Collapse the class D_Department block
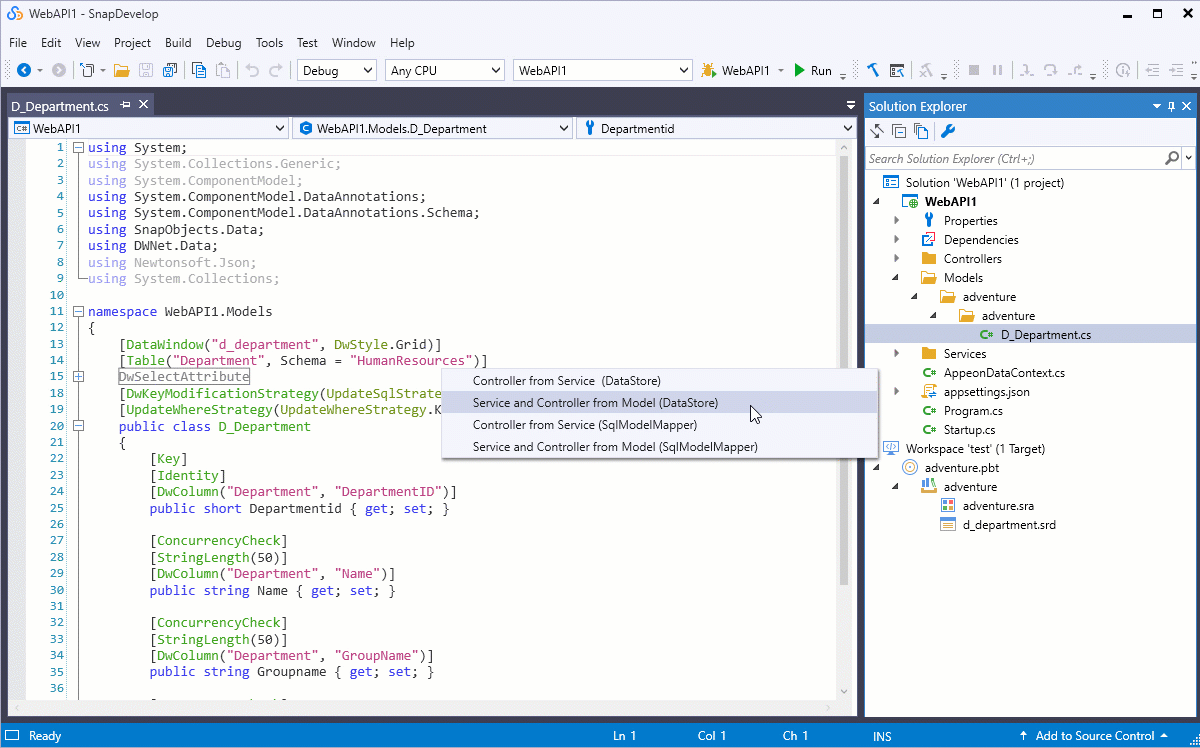 [78, 426]
